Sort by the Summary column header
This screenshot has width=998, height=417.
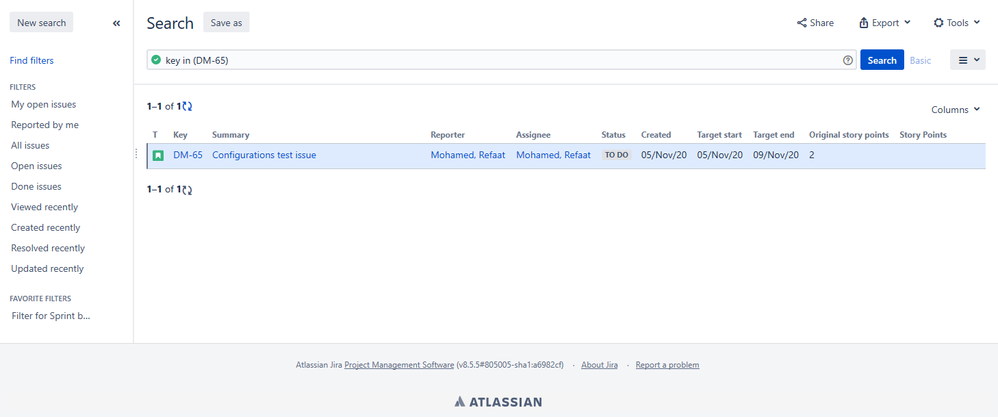point(230,135)
